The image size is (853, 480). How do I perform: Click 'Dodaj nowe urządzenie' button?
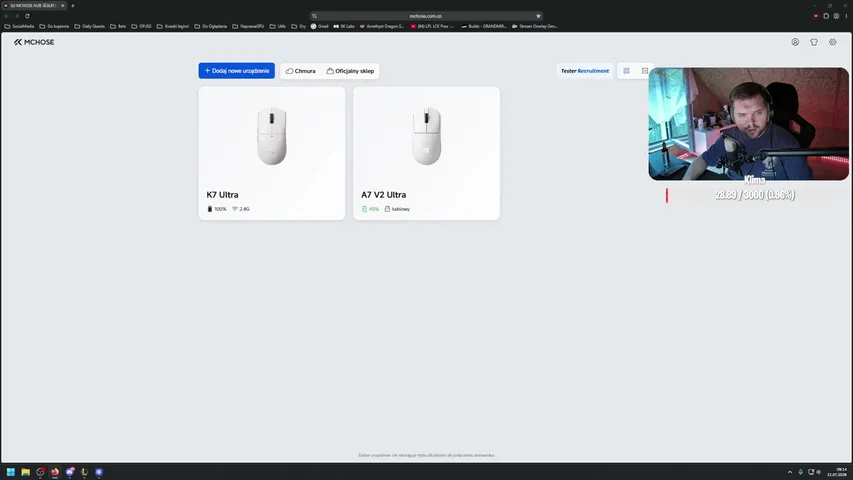click(237, 71)
